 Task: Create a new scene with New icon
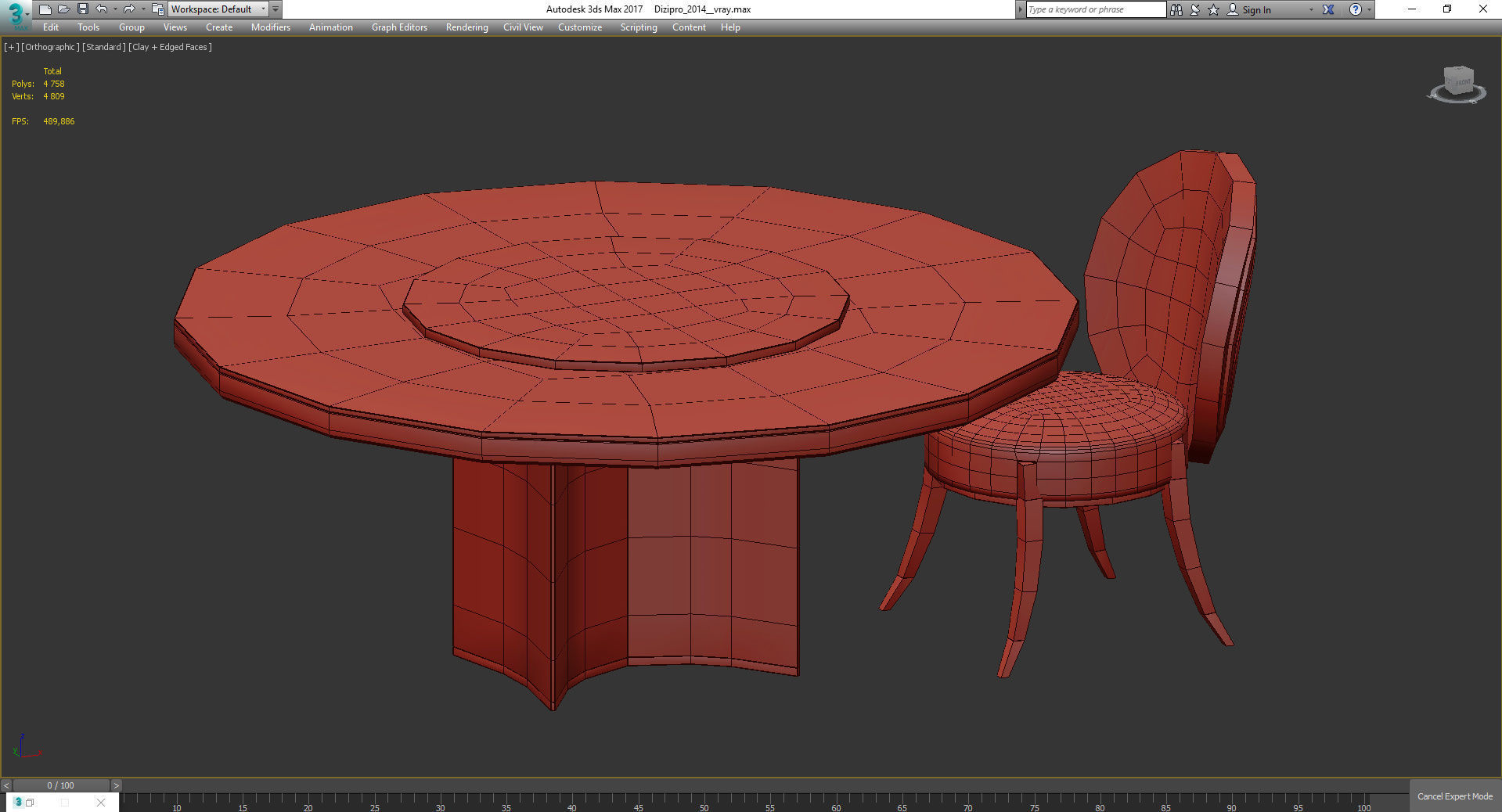click(45, 9)
